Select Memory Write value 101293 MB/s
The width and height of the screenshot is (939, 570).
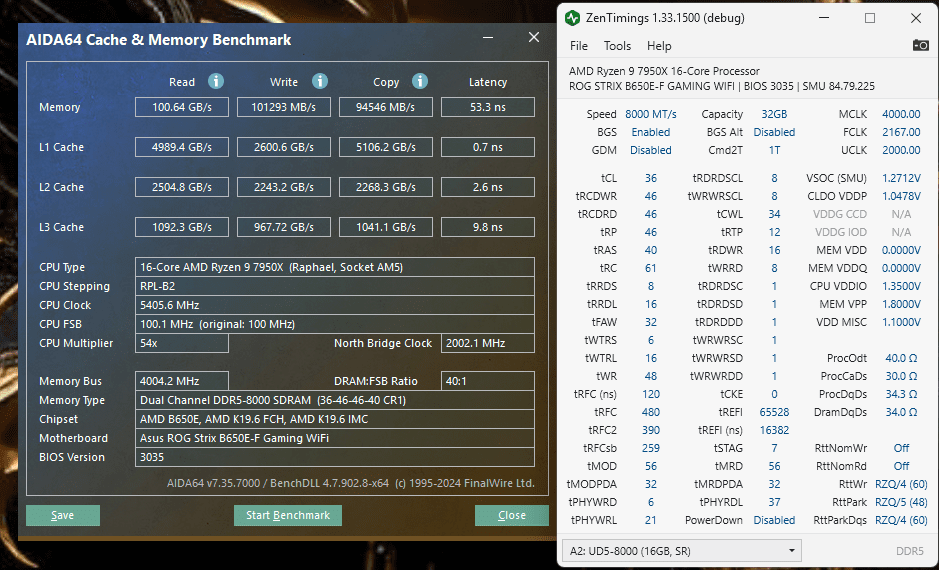(x=284, y=107)
